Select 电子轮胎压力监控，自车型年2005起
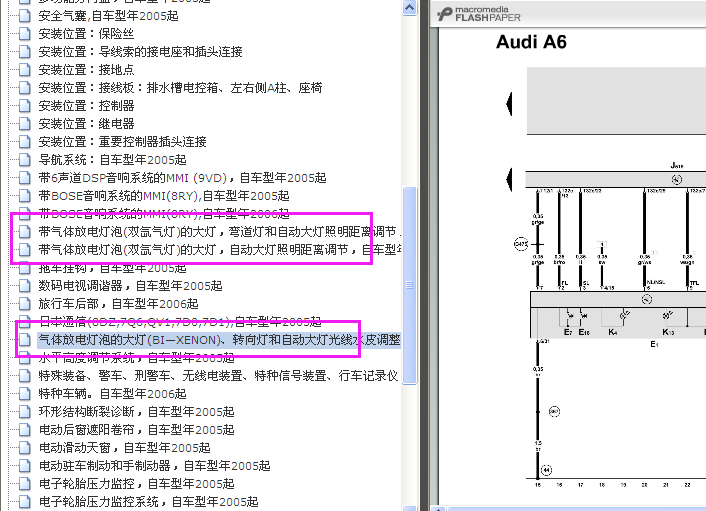 pos(136,484)
